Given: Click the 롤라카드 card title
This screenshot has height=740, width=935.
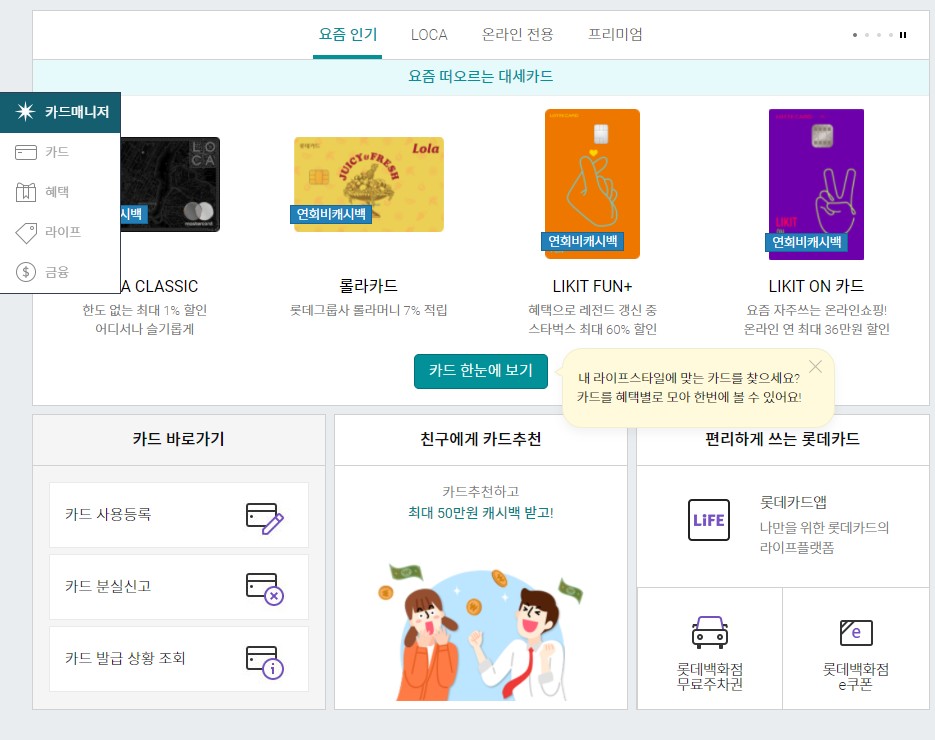Looking at the screenshot, I should pyautogui.click(x=369, y=286).
